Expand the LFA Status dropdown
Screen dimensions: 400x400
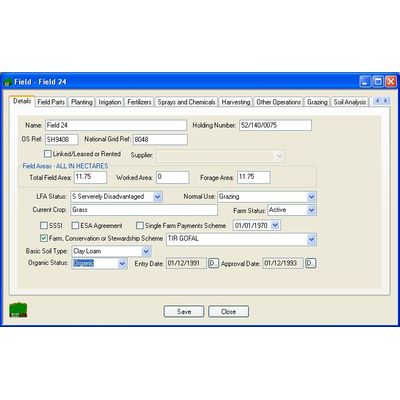click(158, 197)
